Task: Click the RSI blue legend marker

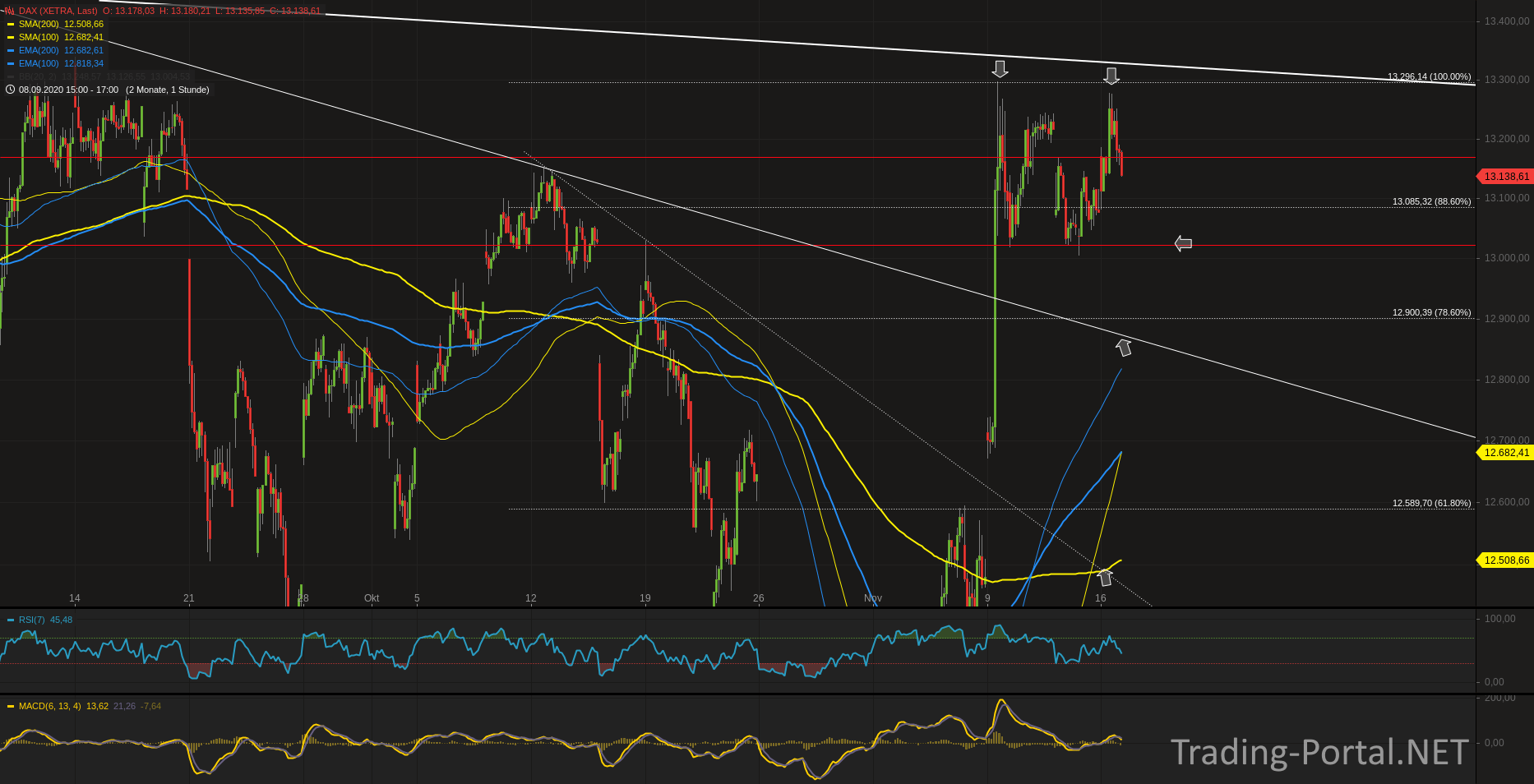Action: (11, 620)
